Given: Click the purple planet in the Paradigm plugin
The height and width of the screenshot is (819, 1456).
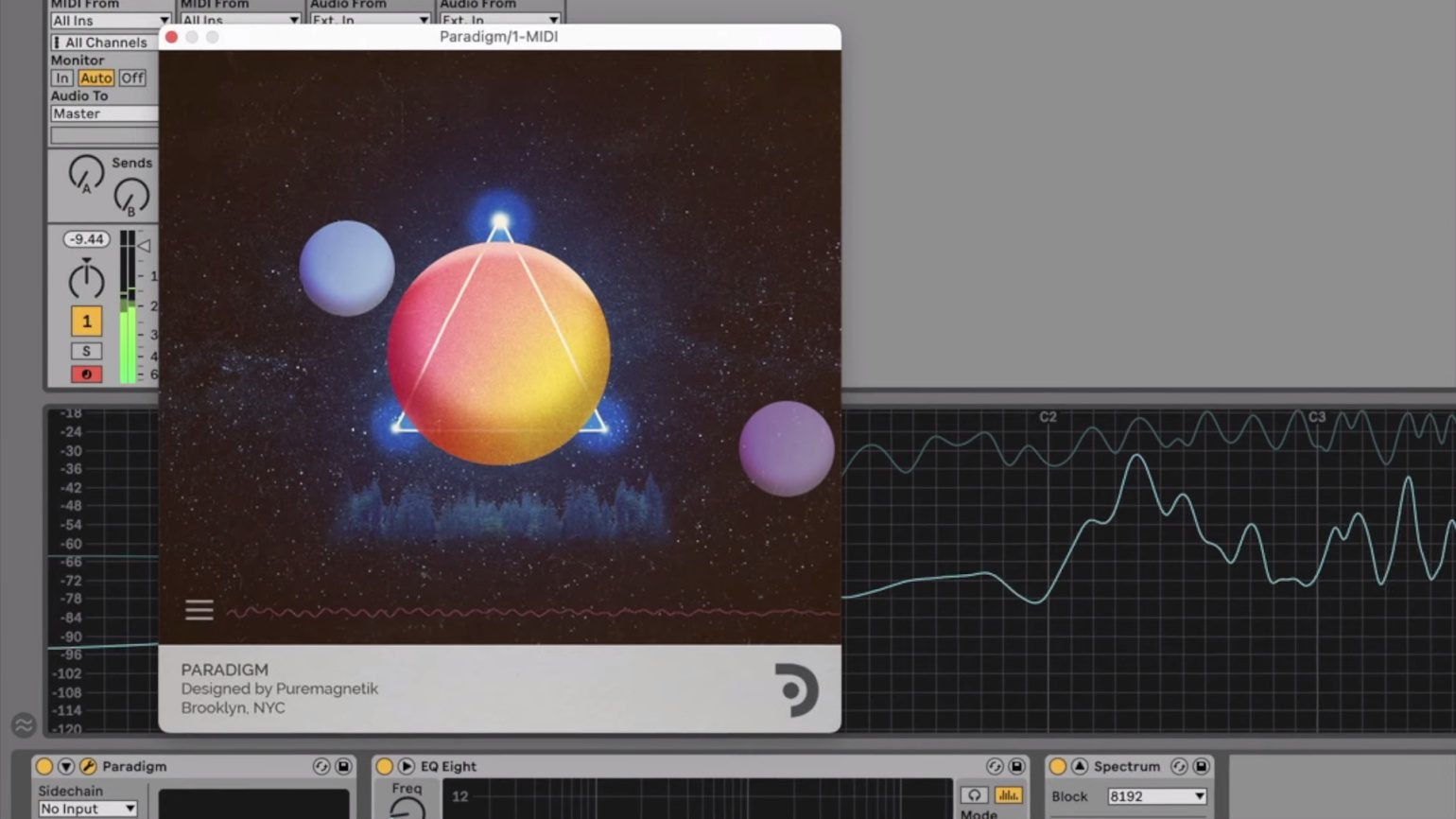Looking at the screenshot, I should pos(787,448).
